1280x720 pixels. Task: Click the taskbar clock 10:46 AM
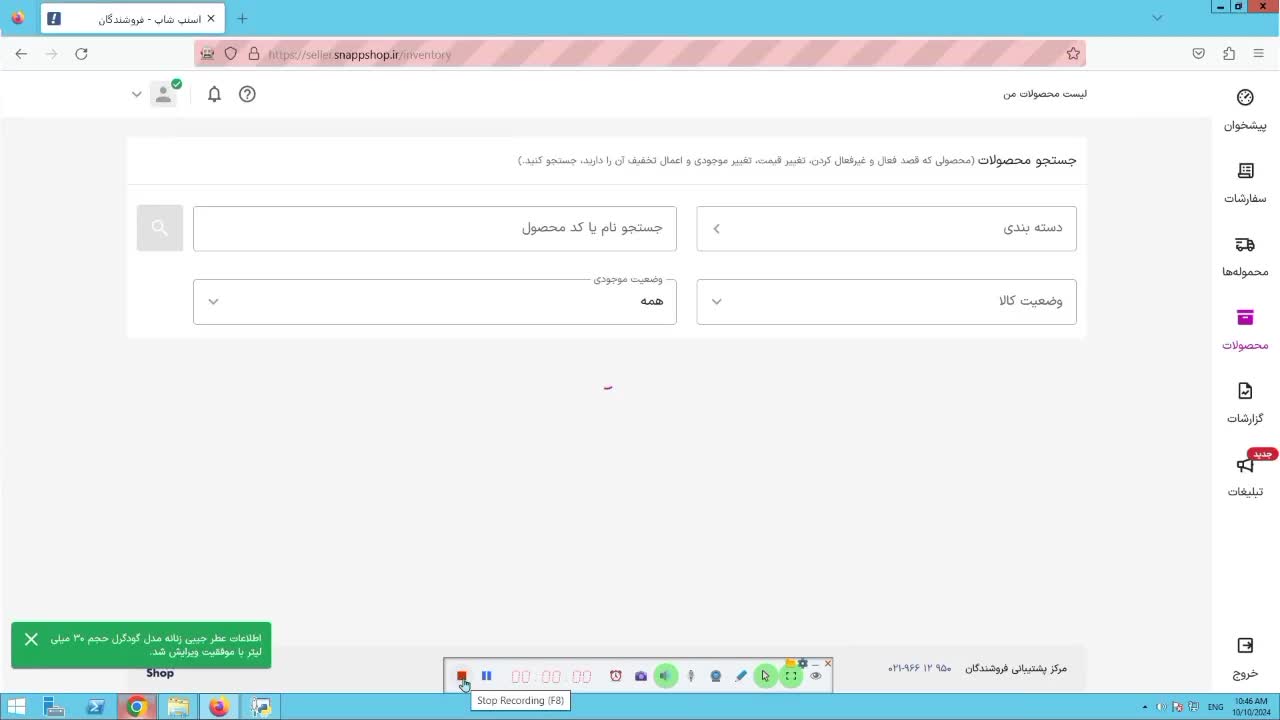(1251, 707)
